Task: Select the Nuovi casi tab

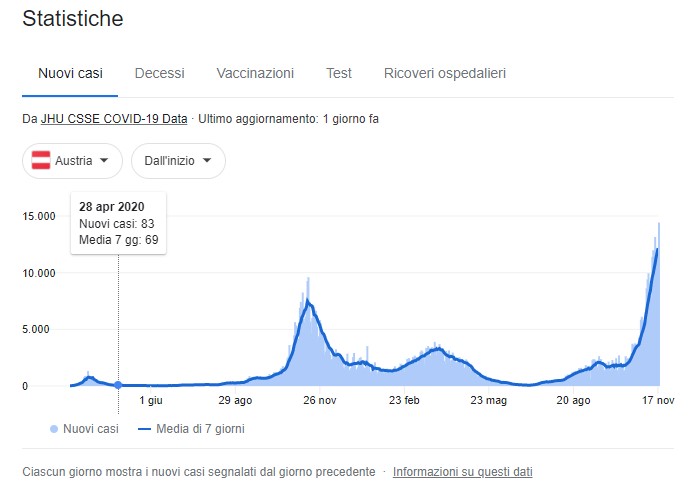Action: (70, 73)
